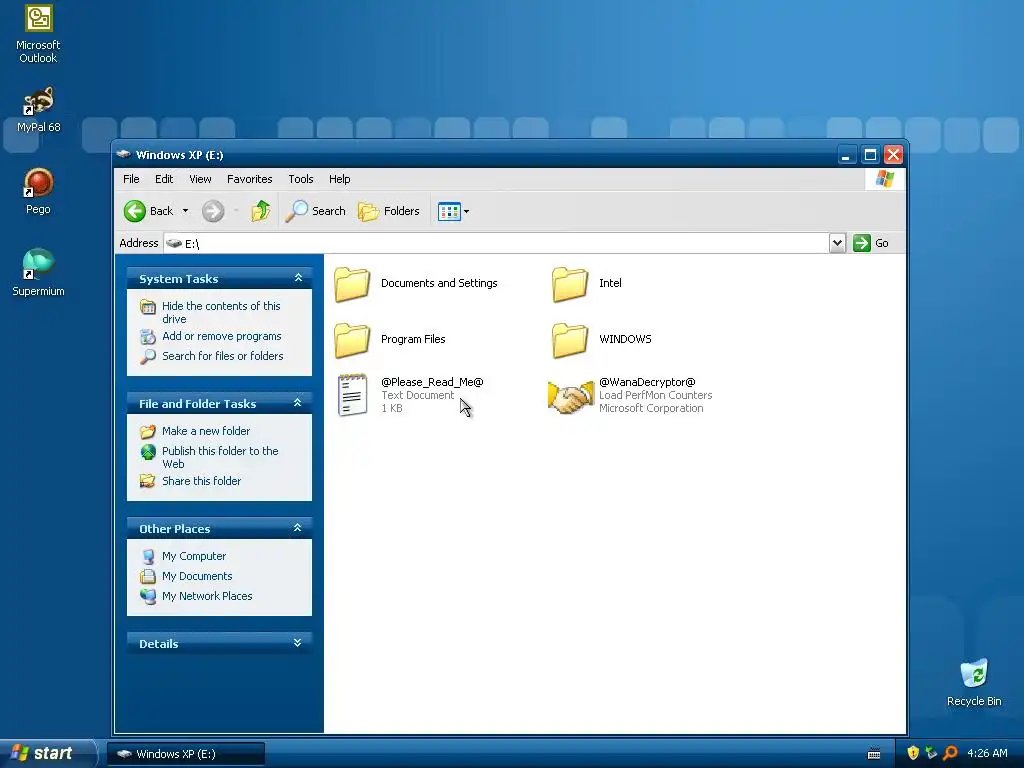Select the Program Files folder icon
1024x768 pixels.
tap(352, 340)
